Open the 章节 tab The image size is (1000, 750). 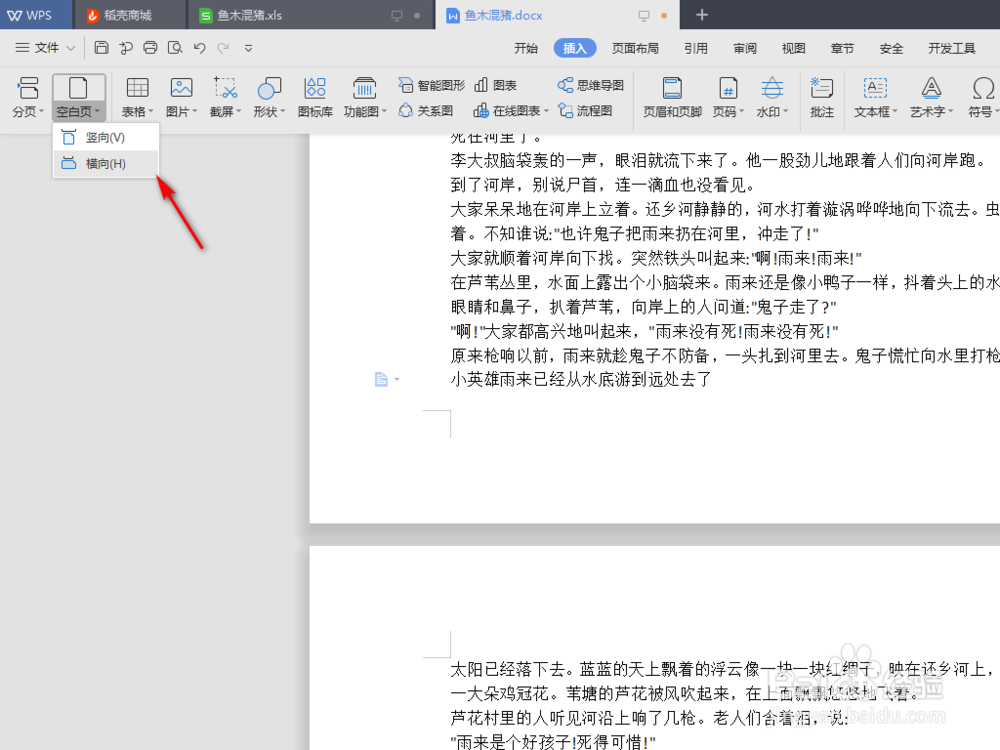(842, 48)
